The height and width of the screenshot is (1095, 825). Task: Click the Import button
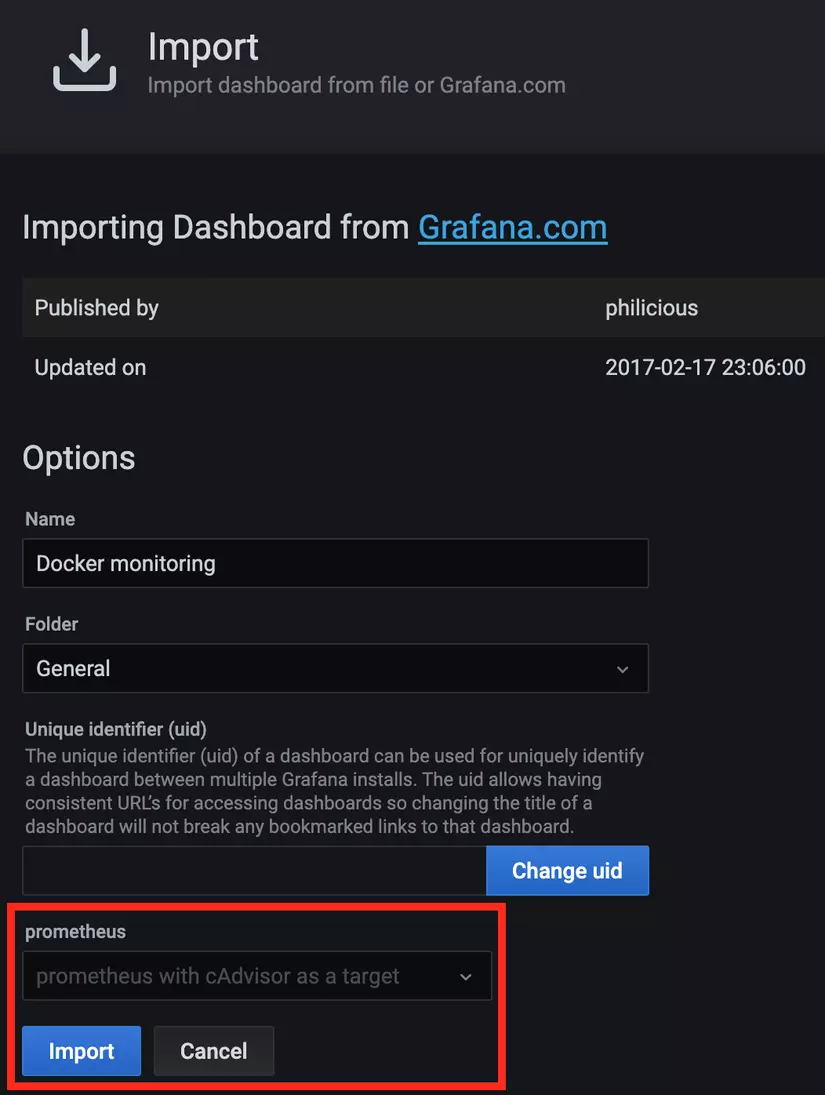pos(80,1050)
